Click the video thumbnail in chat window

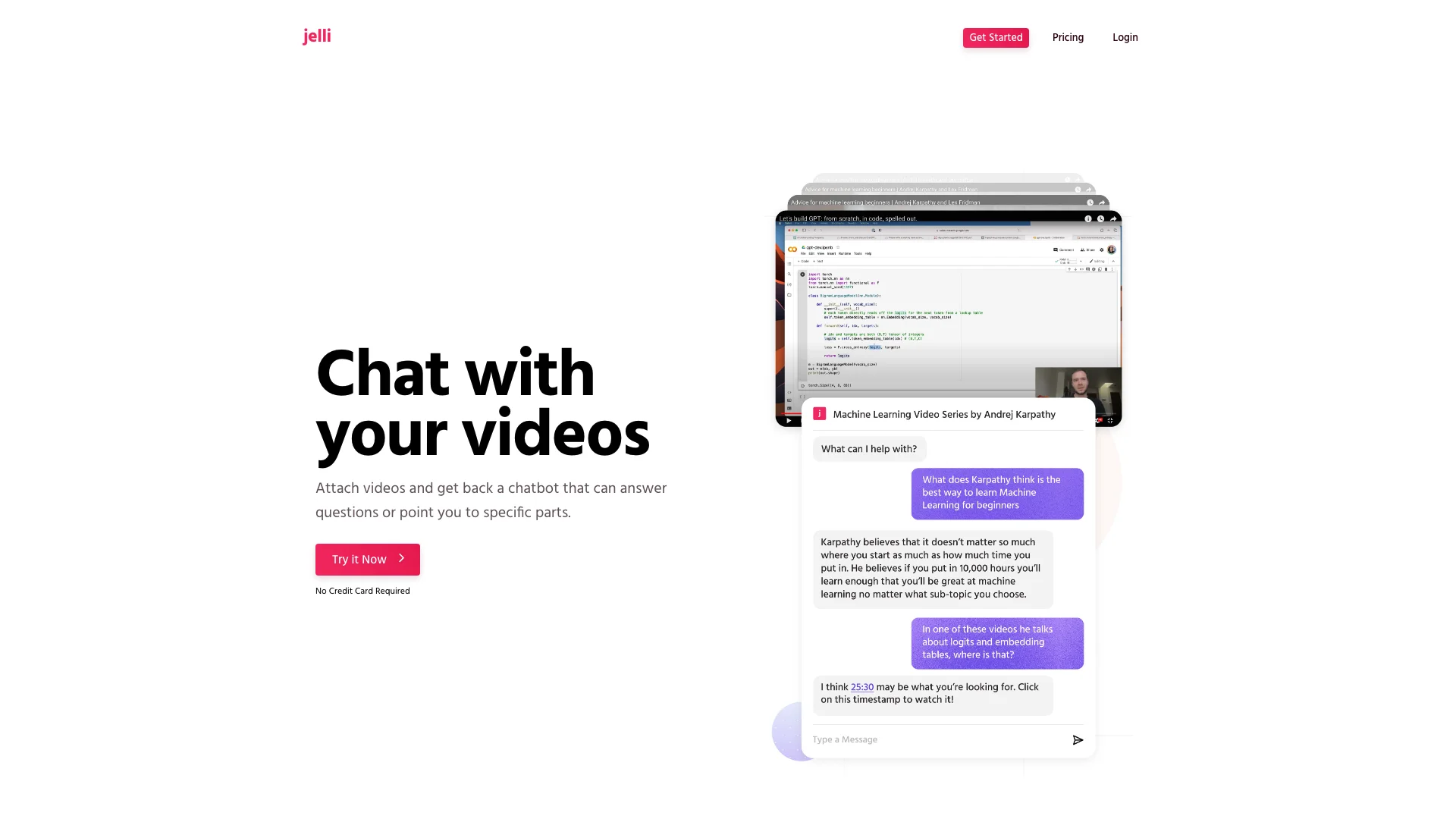[x=948, y=318]
